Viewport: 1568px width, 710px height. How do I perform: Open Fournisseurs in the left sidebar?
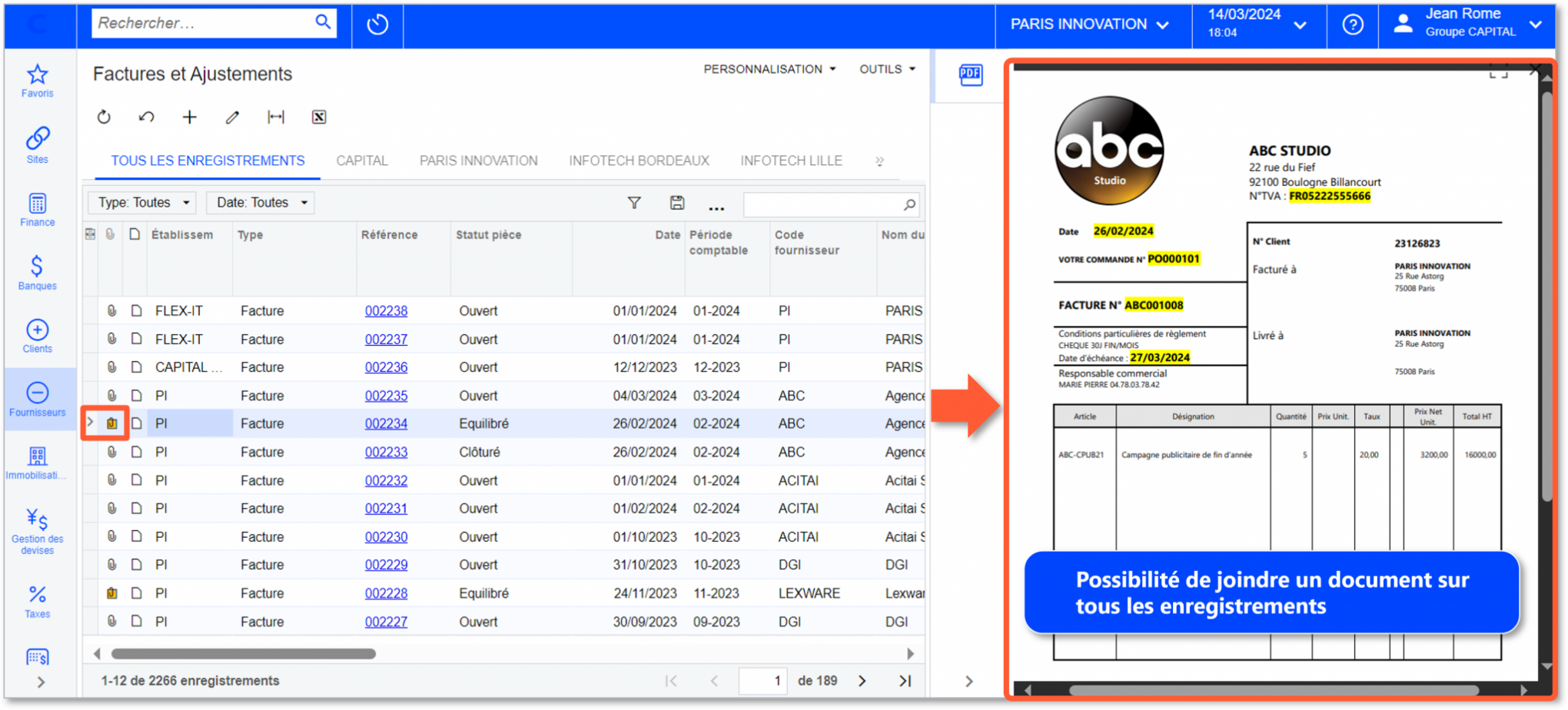37,400
